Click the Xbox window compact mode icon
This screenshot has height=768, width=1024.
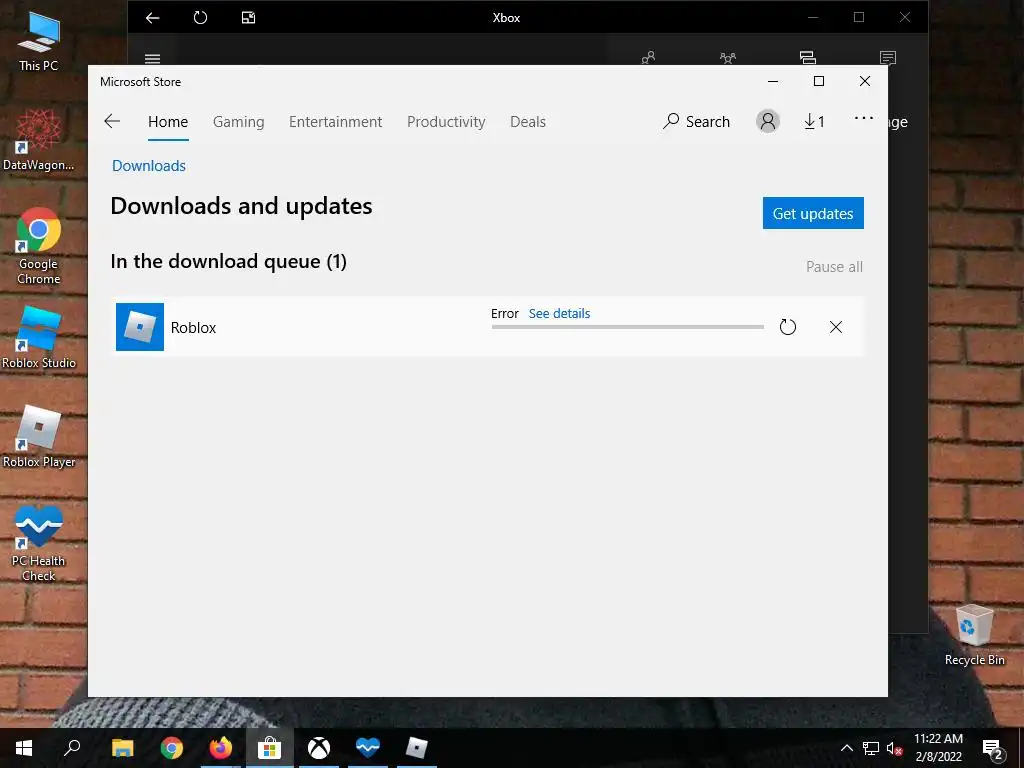[x=249, y=18]
